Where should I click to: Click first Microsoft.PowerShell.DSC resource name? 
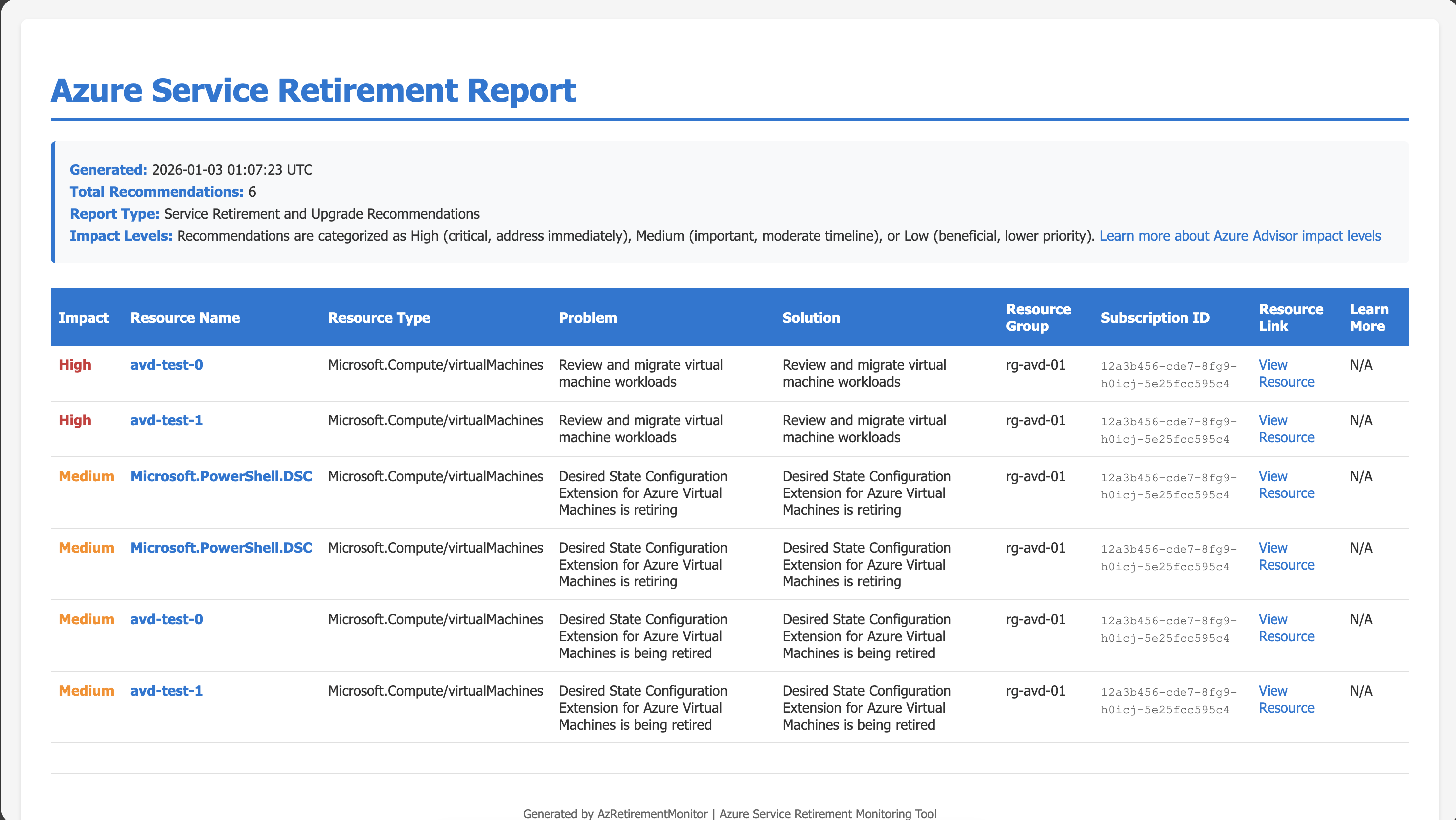click(221, 476)
